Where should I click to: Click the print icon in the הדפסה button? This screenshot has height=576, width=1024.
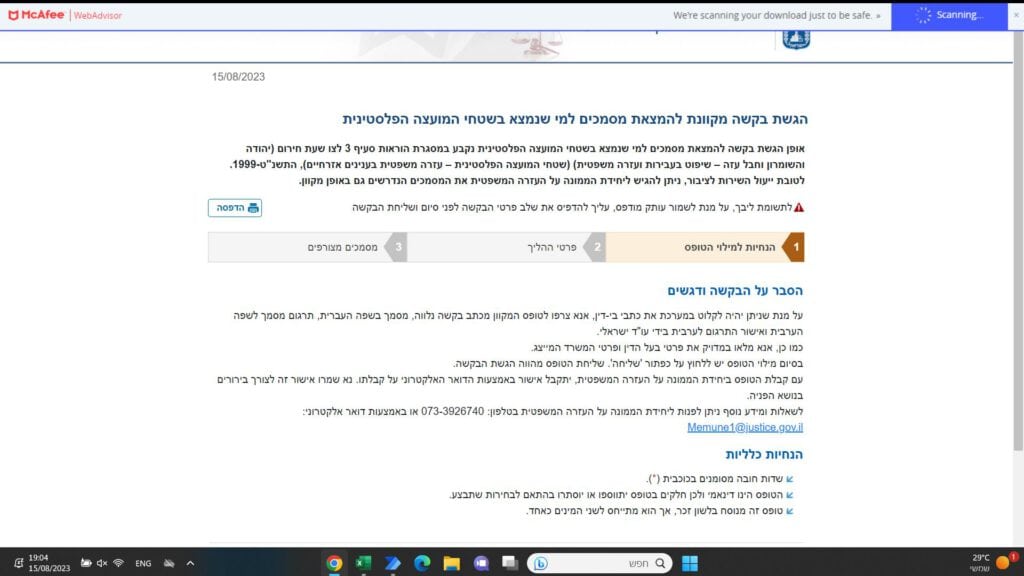253,208
